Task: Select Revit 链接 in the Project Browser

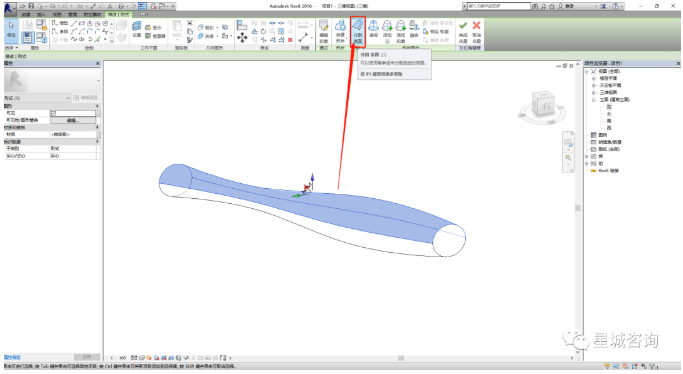Action: click(x=609, y=171)
